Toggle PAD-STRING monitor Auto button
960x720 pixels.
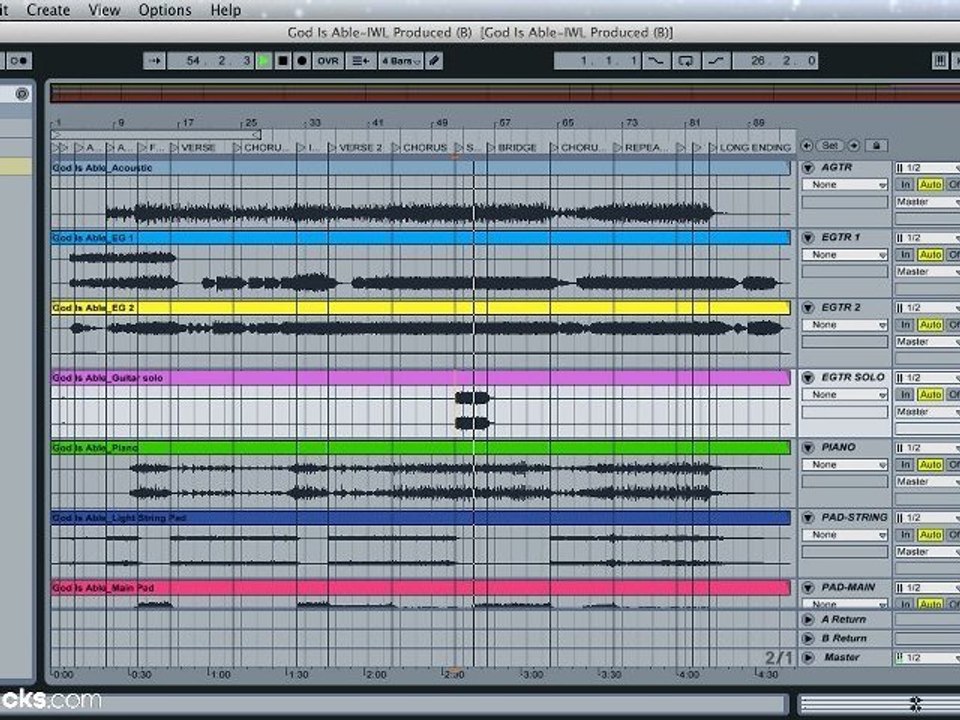[x=930, y=535]
